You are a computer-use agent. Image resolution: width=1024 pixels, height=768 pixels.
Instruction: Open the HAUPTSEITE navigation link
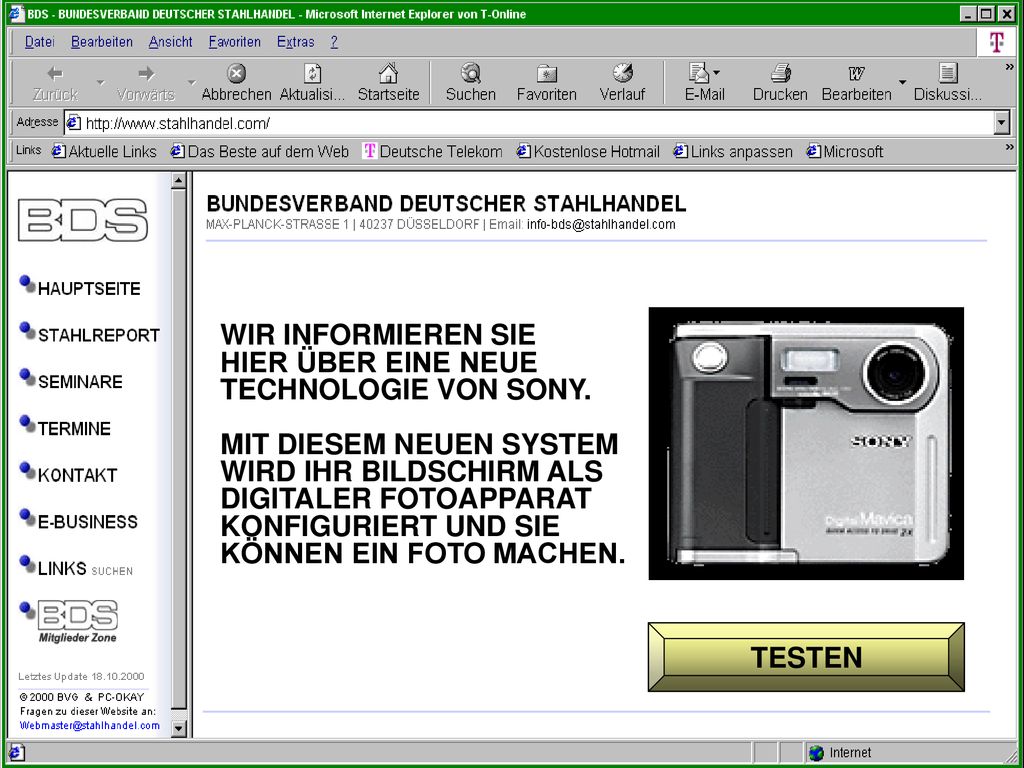[x=89, y=289]
